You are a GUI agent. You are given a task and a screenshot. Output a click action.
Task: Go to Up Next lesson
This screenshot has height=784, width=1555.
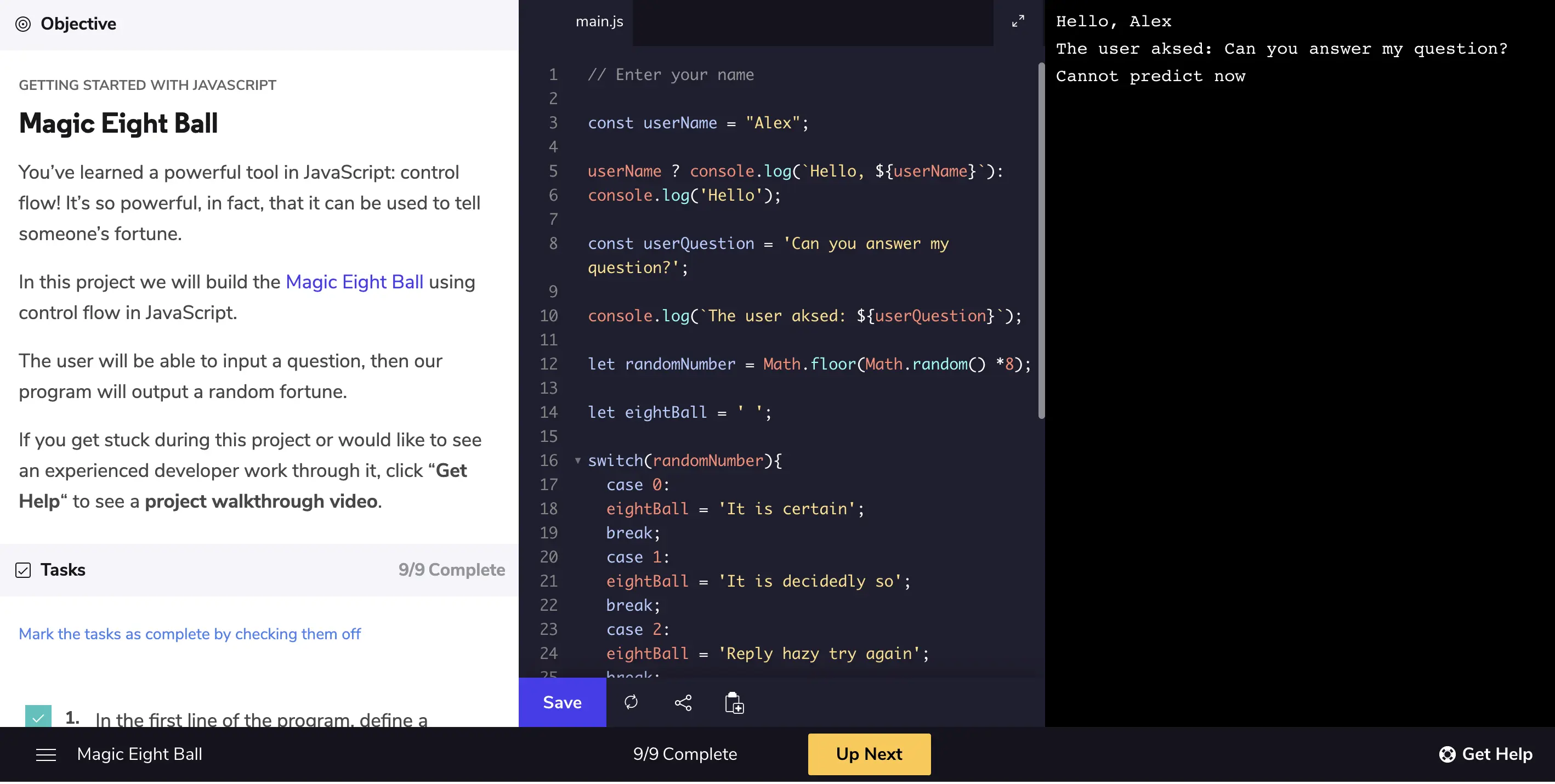[x=869, y=754]
